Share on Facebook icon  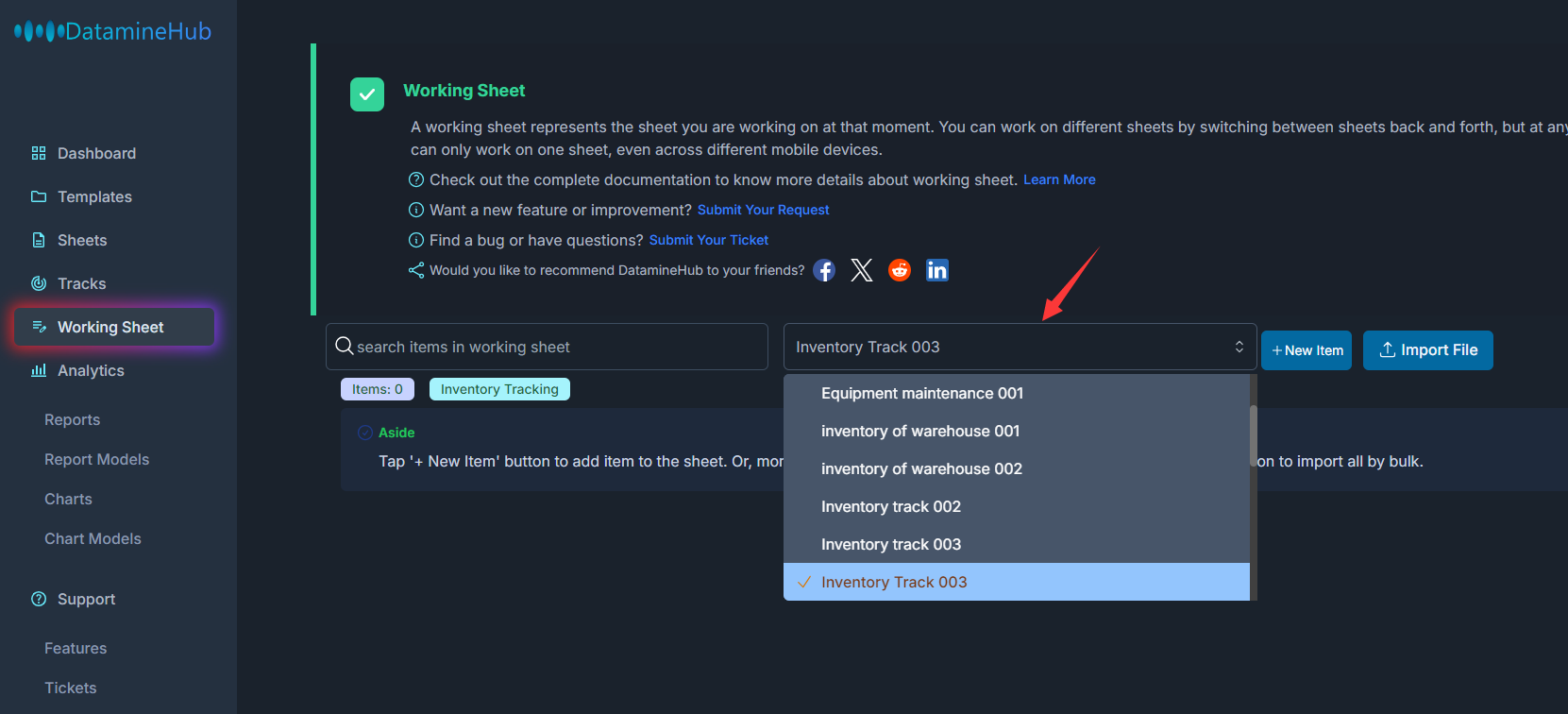click(x=824, y=271)
